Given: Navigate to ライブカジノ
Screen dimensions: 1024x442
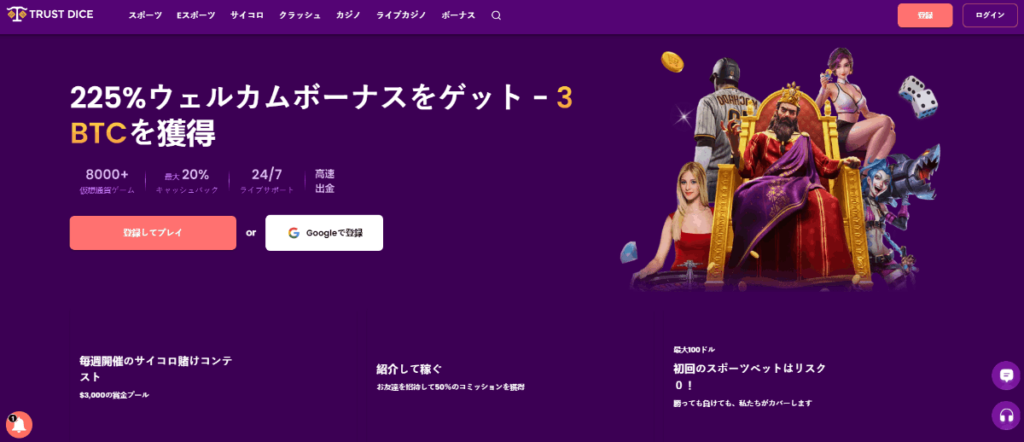Looking at the screenshot, I should [x=401, y=16].
